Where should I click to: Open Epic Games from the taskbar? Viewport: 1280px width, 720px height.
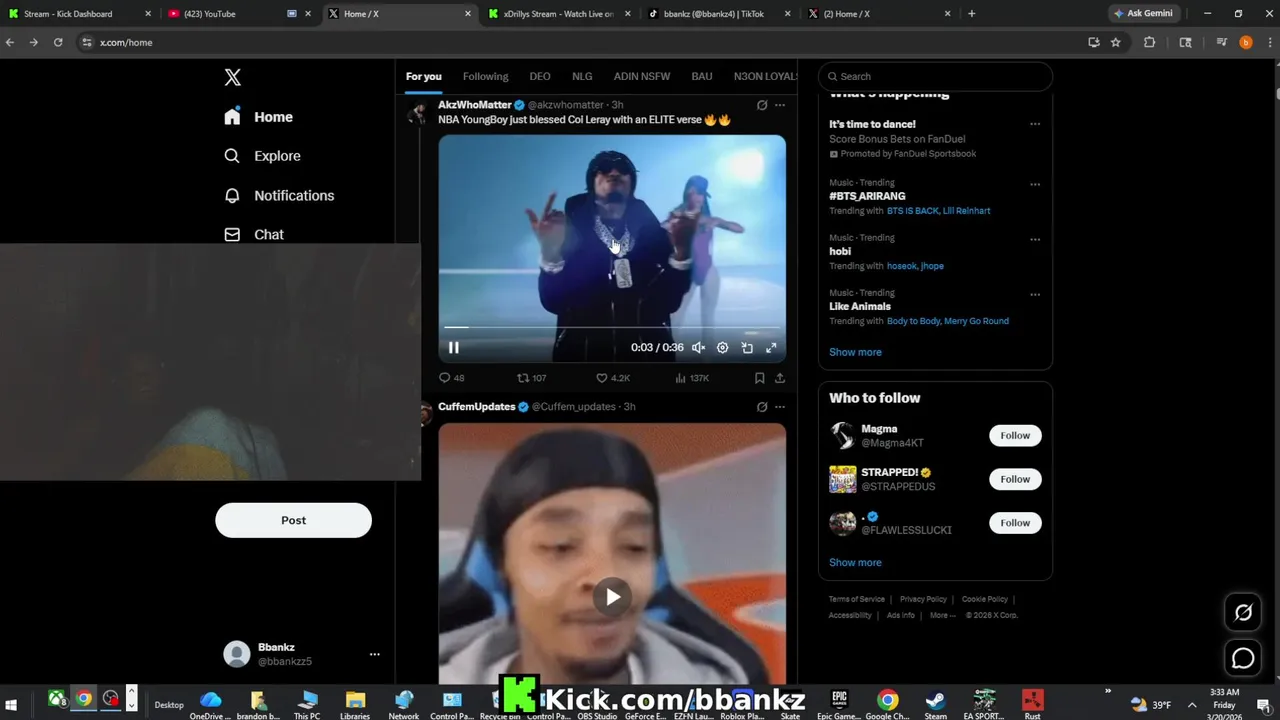839,704
